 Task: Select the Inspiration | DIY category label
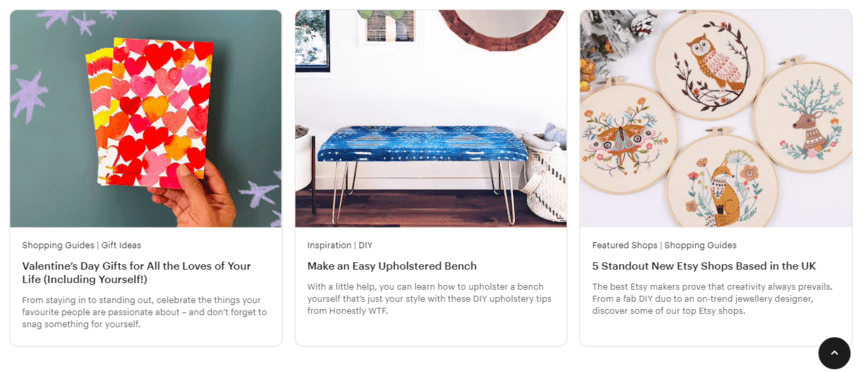(340, 245)
